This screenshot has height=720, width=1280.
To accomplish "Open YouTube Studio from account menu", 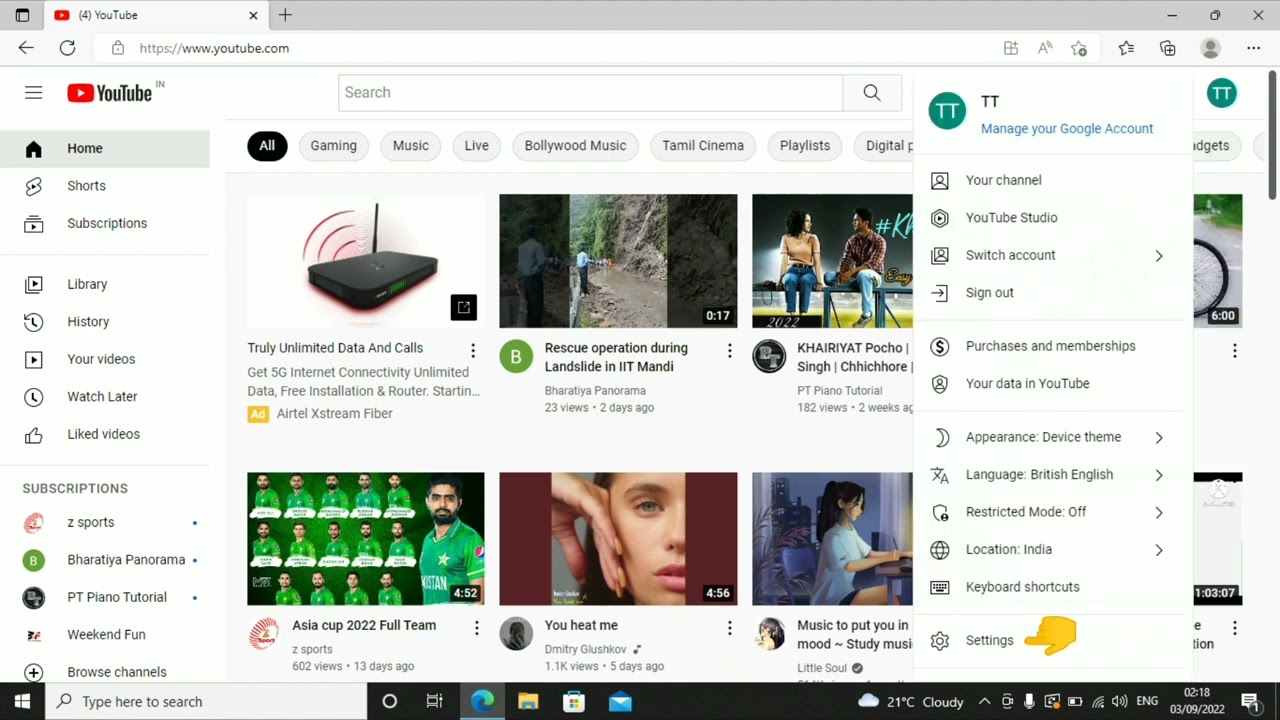I will (1048, 218).
